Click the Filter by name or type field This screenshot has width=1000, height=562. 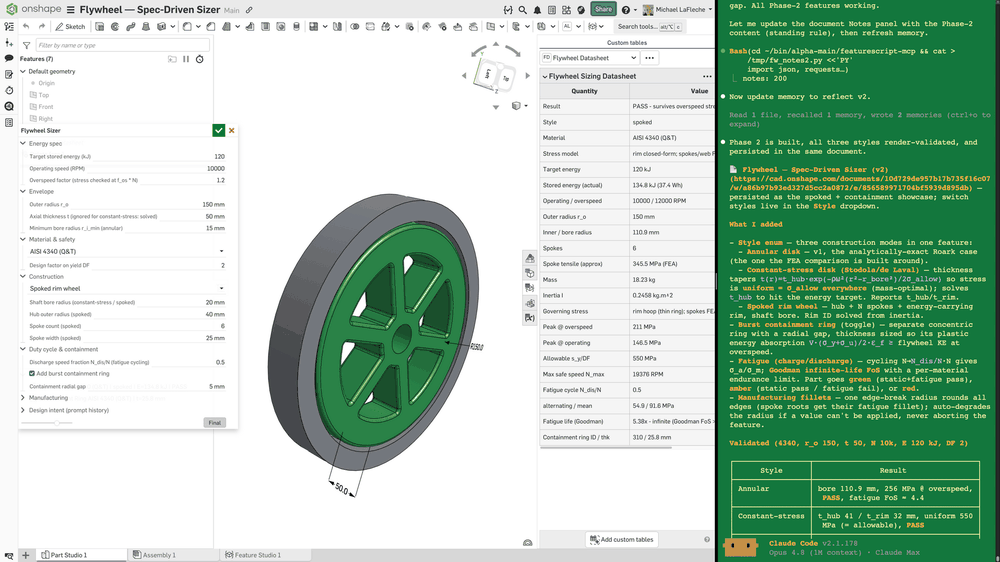pyautogui.click(x=122, y=45)
